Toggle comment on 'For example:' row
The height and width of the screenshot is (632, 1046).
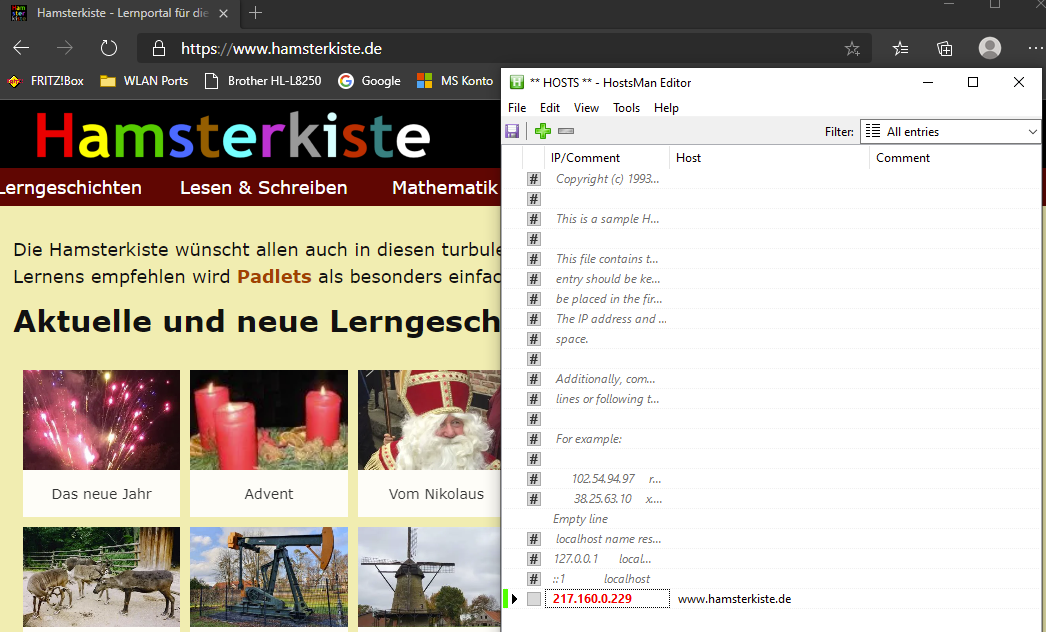click(534, 439)
